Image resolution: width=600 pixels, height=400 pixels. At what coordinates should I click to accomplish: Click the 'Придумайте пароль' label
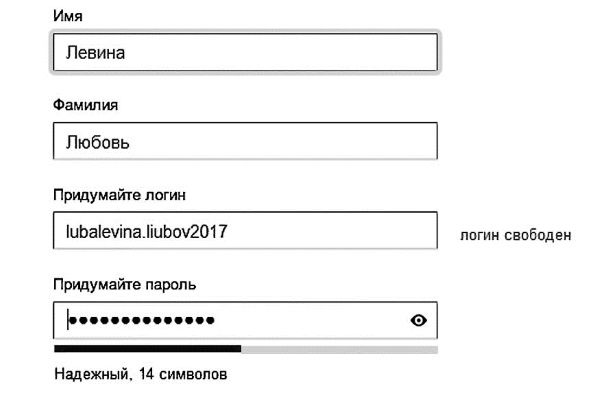point(124,284)
